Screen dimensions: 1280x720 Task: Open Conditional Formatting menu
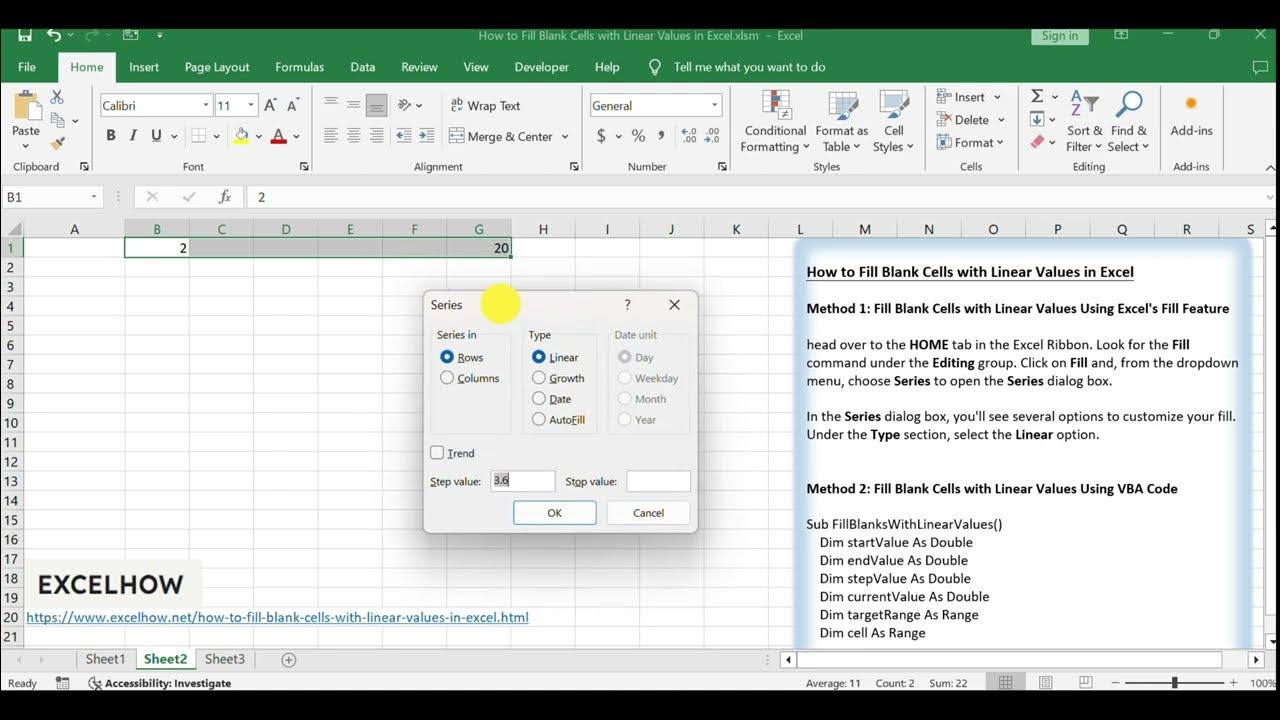[775, 122]
